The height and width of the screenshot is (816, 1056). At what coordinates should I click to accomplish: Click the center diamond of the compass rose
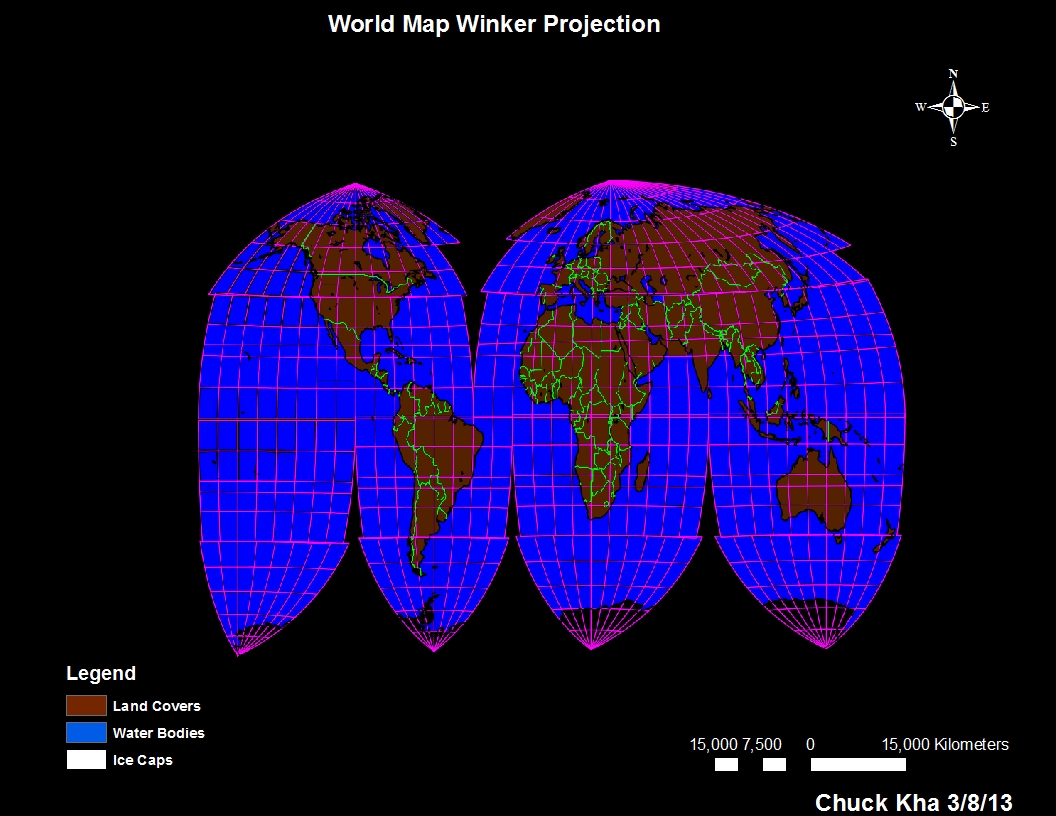[953, 106]
